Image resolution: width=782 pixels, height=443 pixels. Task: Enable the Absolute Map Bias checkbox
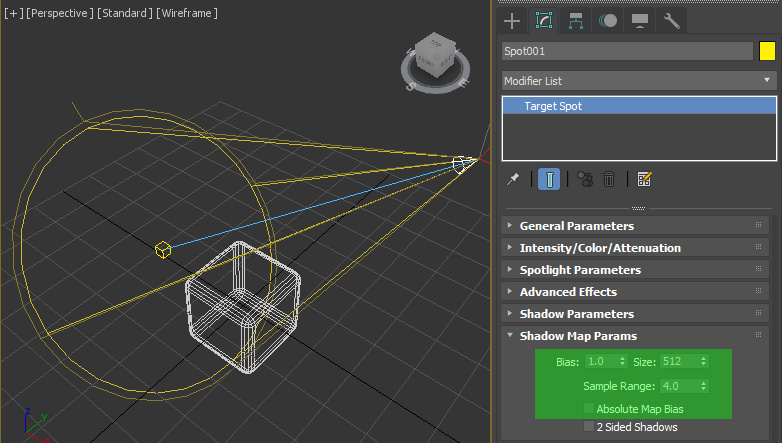coord(589,409)
